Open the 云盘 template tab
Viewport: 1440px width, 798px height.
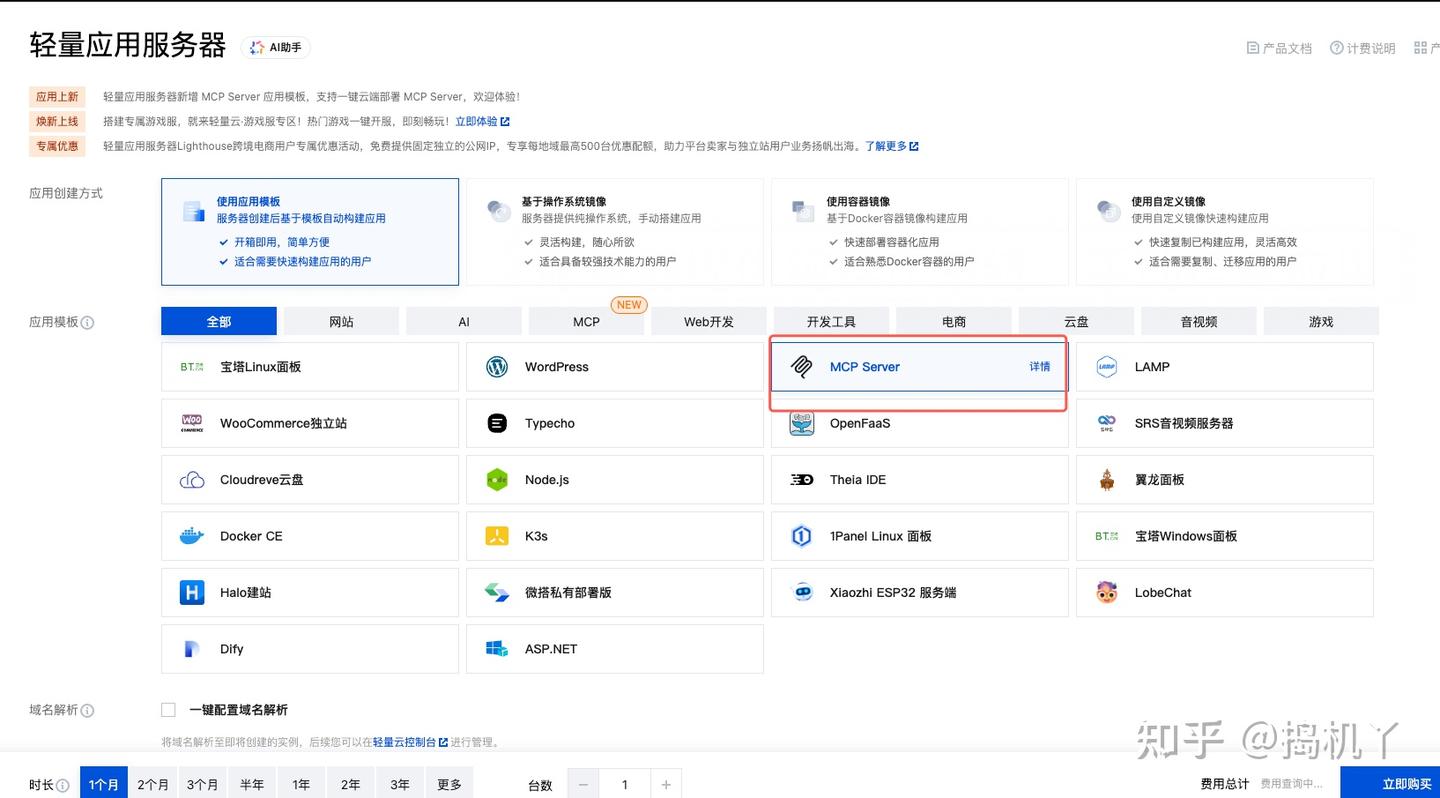[x=1076, y=321]
